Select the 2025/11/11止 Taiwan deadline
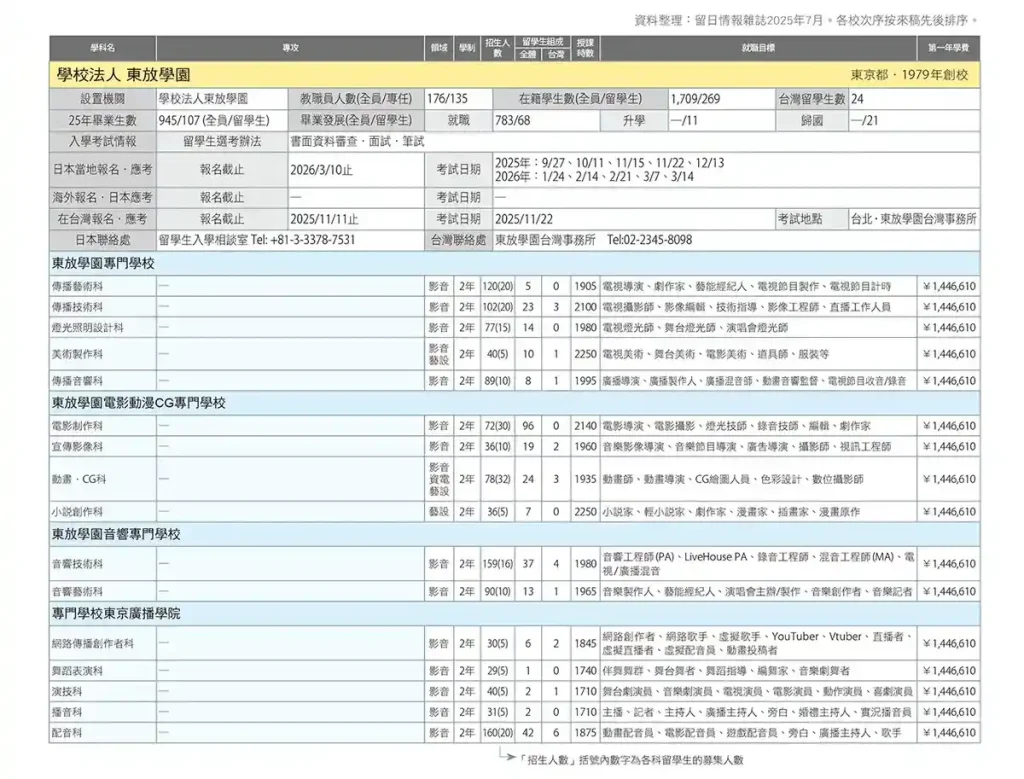 click(x=325, y=219)
